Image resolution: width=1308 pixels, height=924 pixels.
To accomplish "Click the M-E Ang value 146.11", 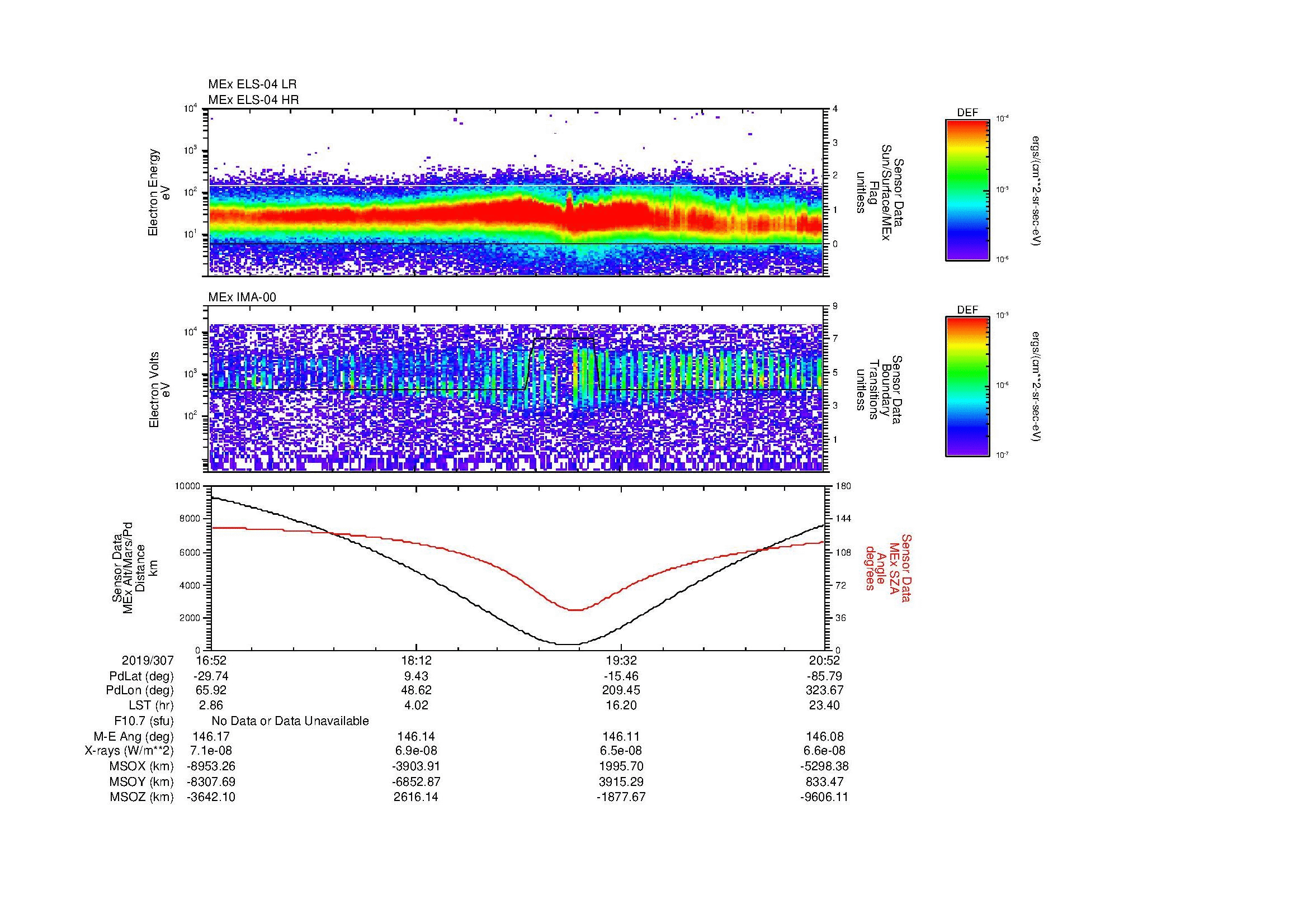I will pos(621,737).
